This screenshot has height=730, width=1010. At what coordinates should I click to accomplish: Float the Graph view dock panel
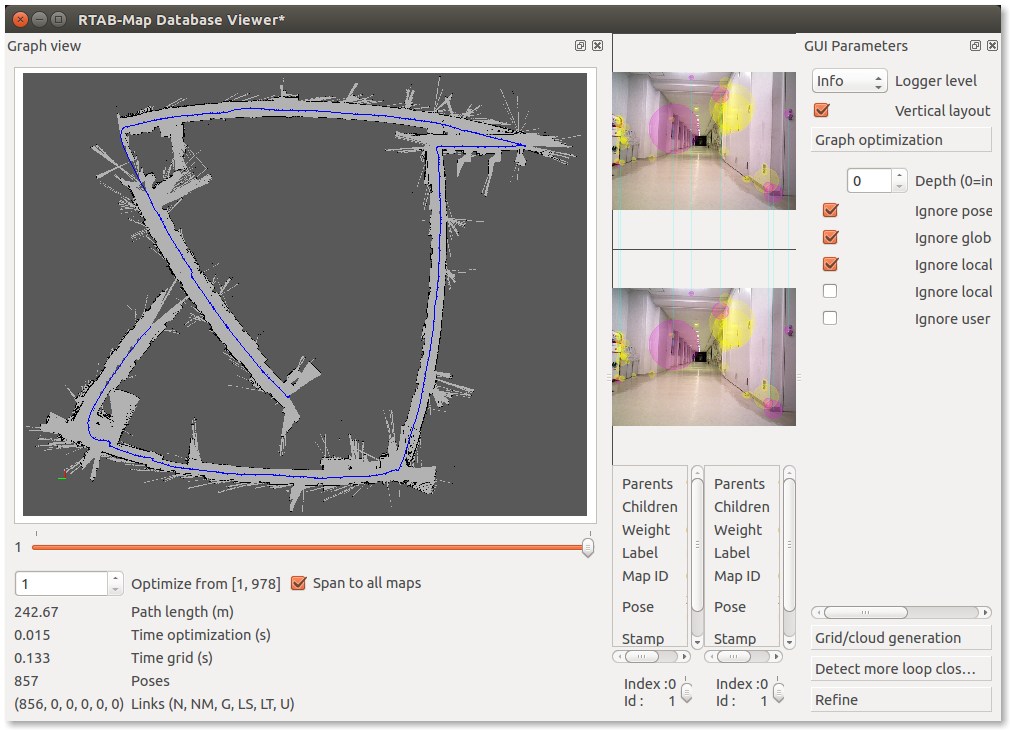pos(581,46)
